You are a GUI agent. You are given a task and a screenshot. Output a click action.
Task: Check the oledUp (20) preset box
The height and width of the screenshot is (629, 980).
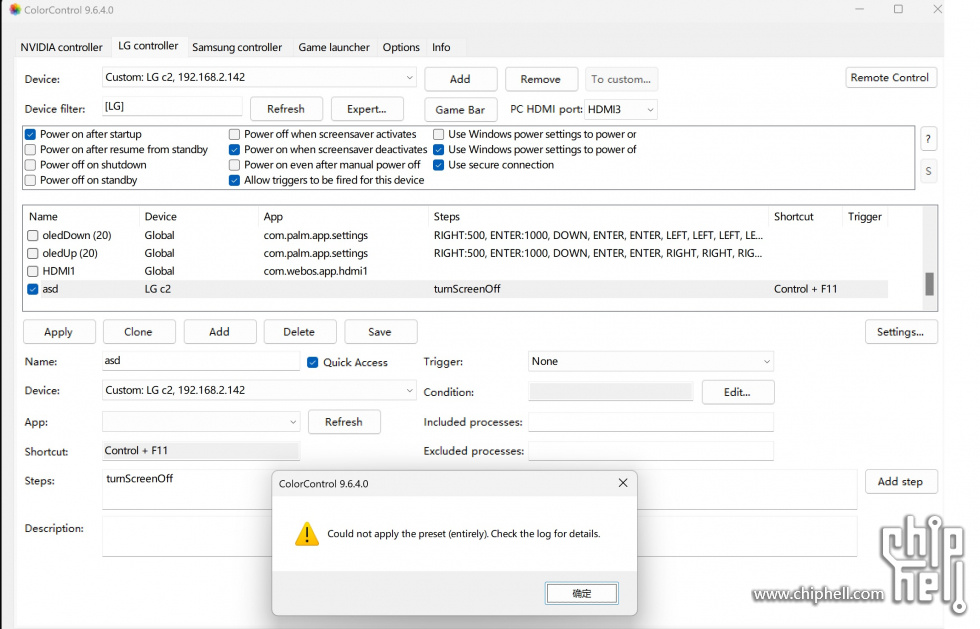tap(32, 253)
